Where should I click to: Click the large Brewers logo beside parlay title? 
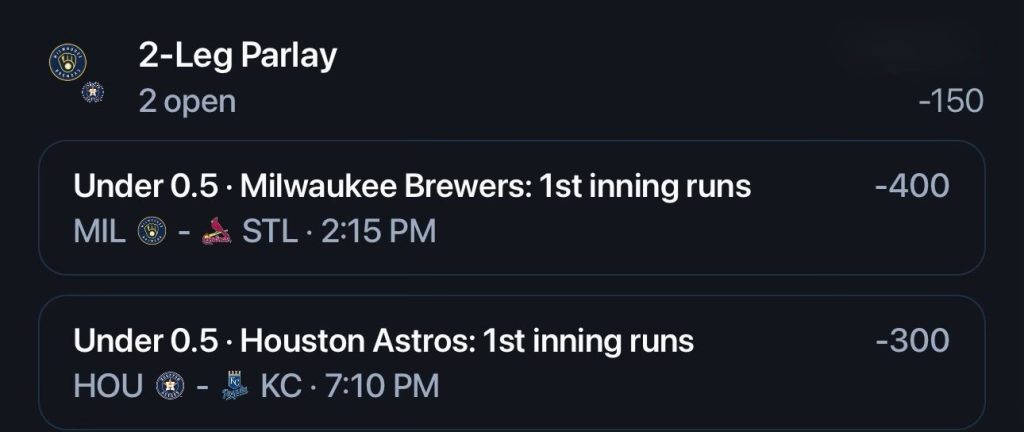(68, 62)
